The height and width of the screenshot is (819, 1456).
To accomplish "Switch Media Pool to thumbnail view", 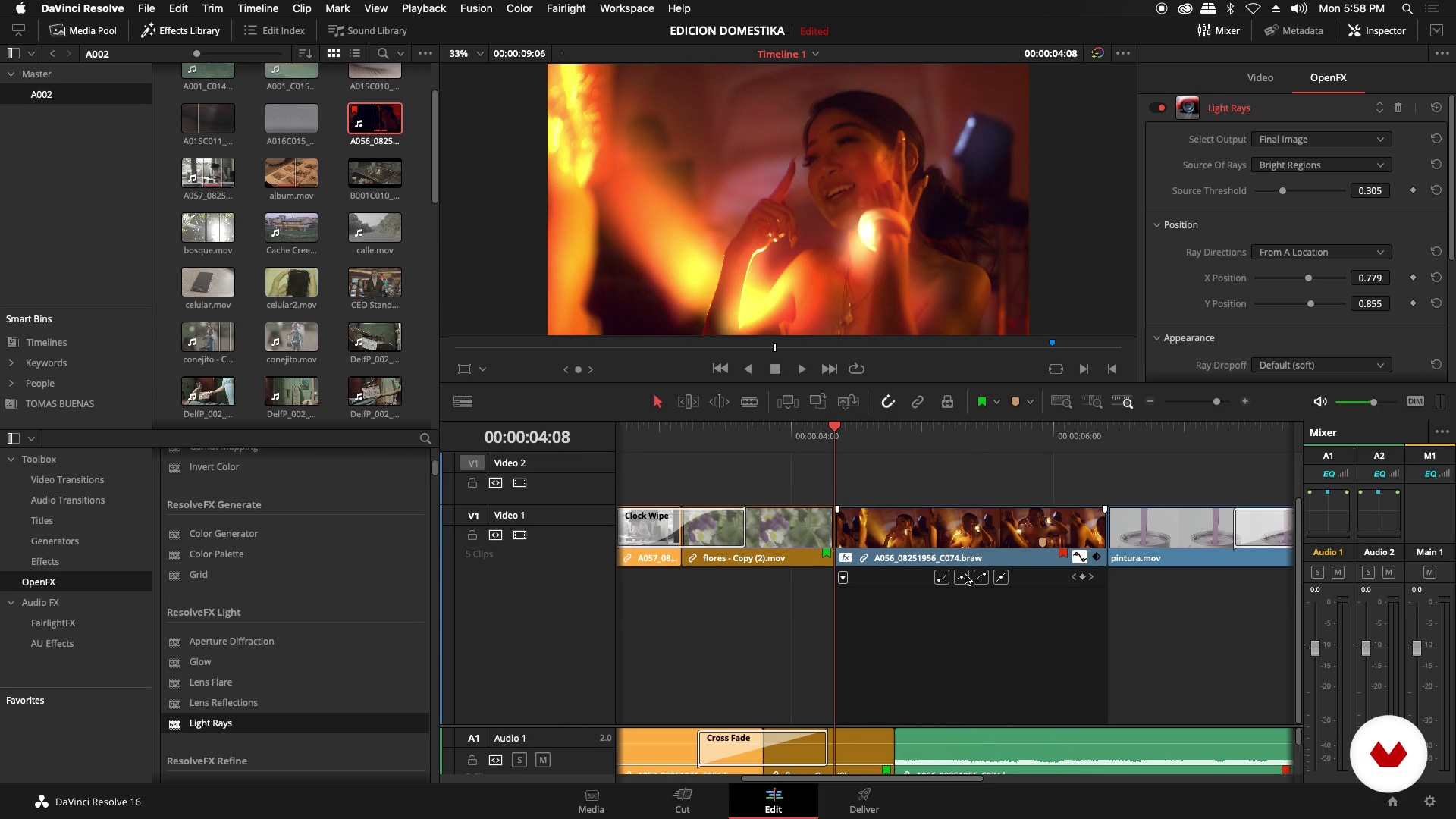I will 334,53.
